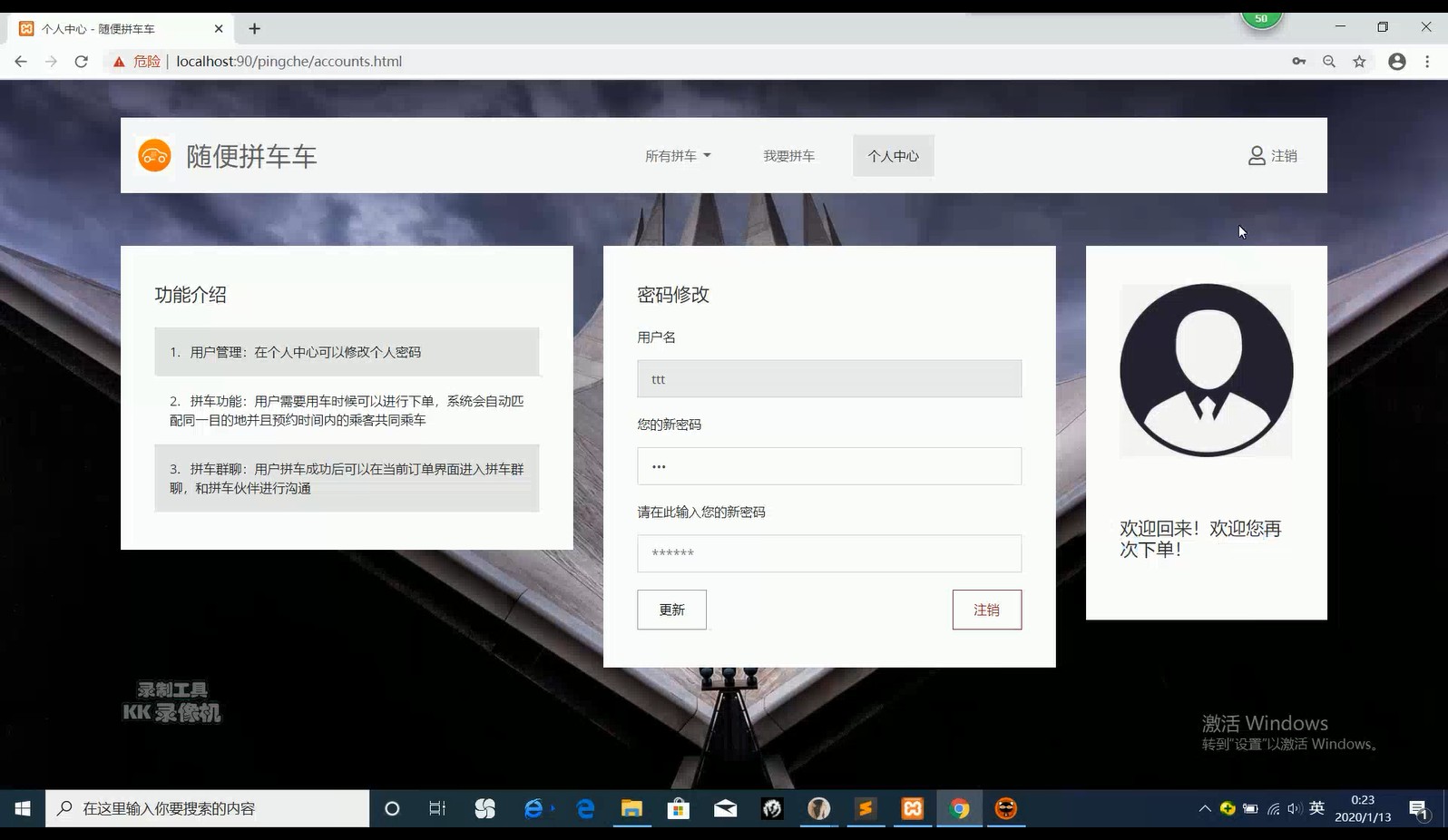This screenshot has height=840, width=1448.
Task: Switch input language 英 indicator
Action: click(1317, 808)
